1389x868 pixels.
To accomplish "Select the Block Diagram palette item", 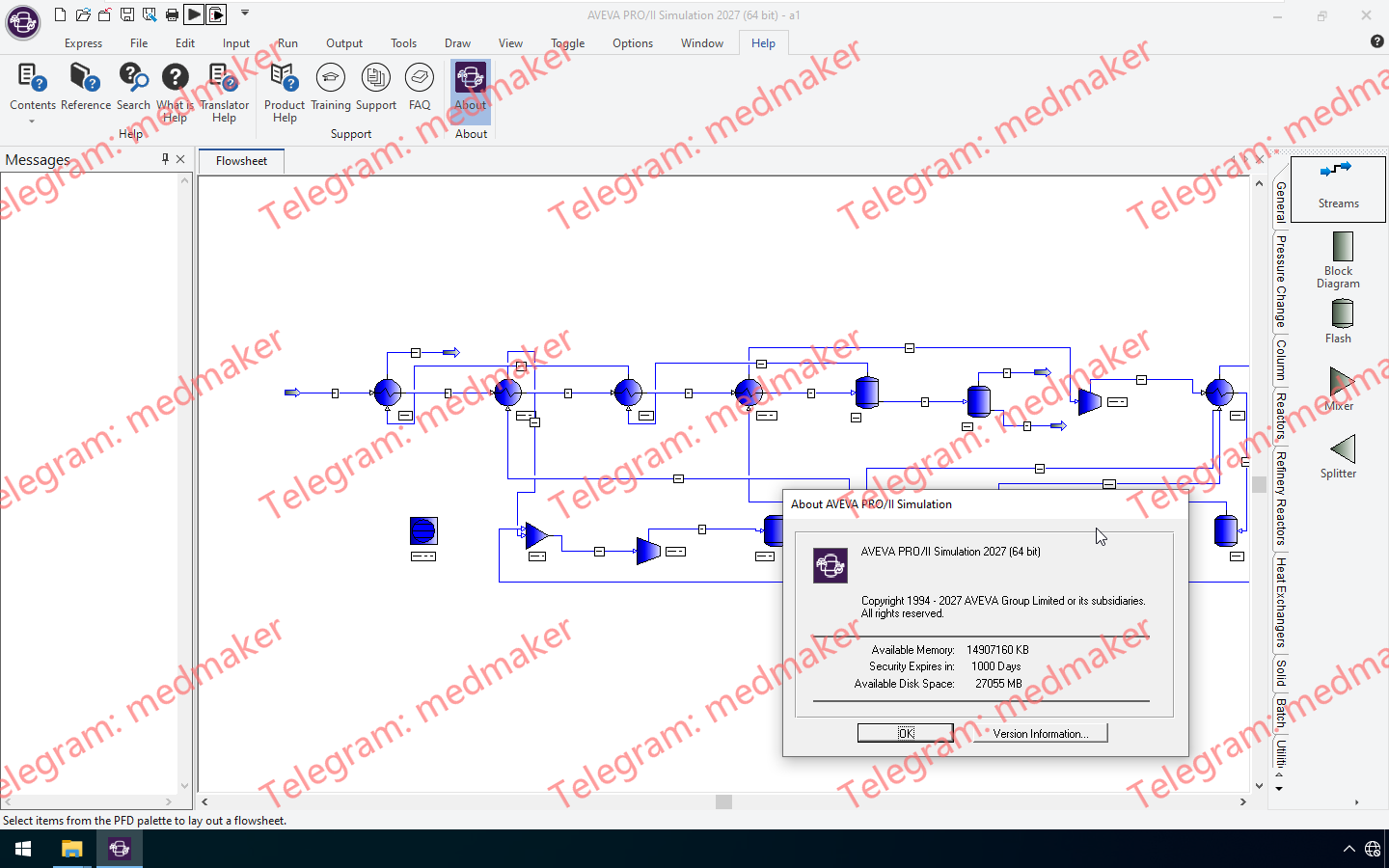I will point(1338,259).
